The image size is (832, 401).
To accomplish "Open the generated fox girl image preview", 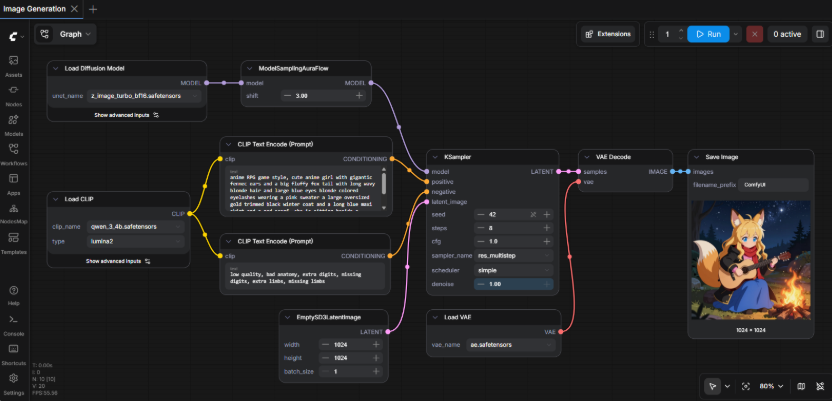I will click(x=751, y=260).
